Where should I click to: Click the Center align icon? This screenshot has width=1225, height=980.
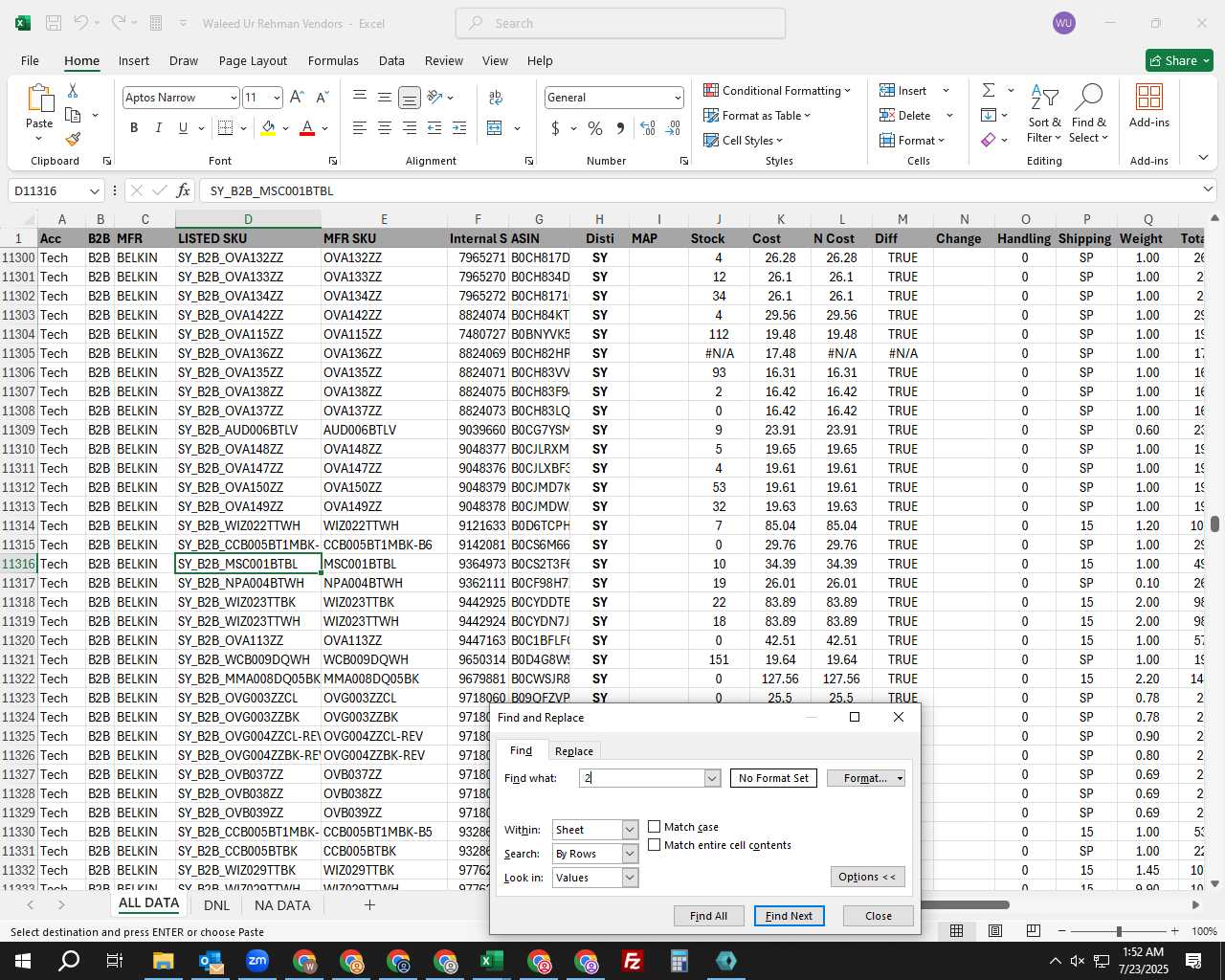point(385,128)
